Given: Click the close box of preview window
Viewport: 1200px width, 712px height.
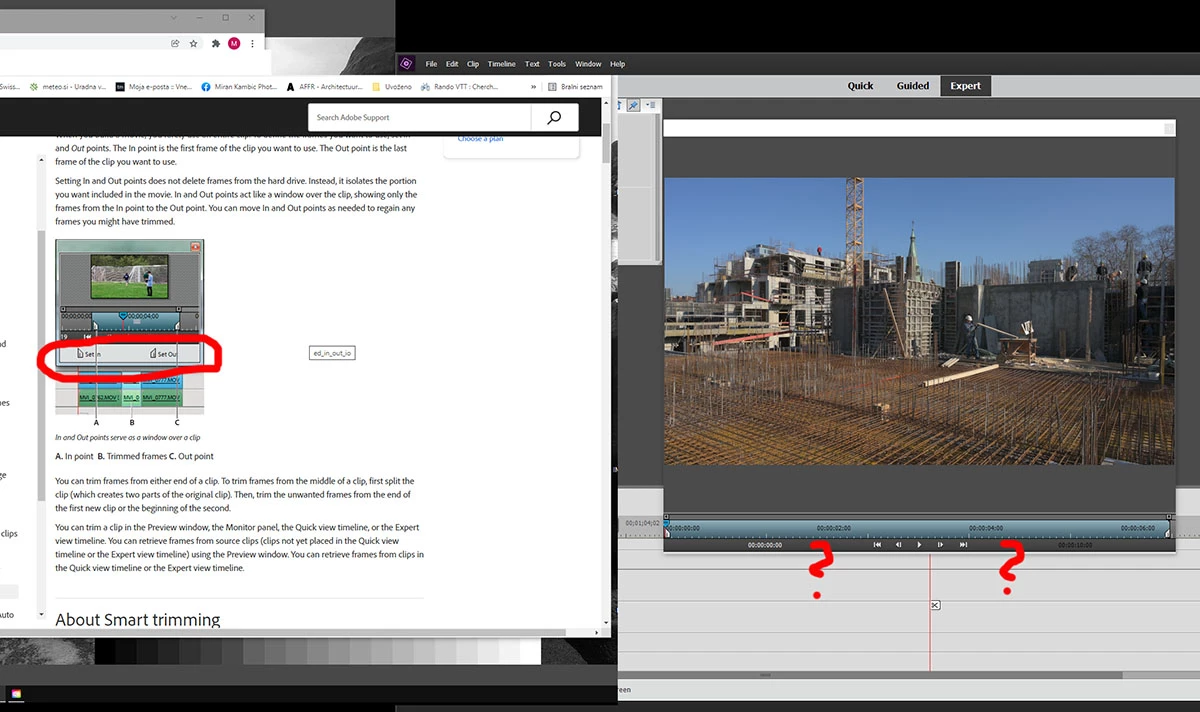Looking at the screenshot, I should click(x=1167, y=129).
